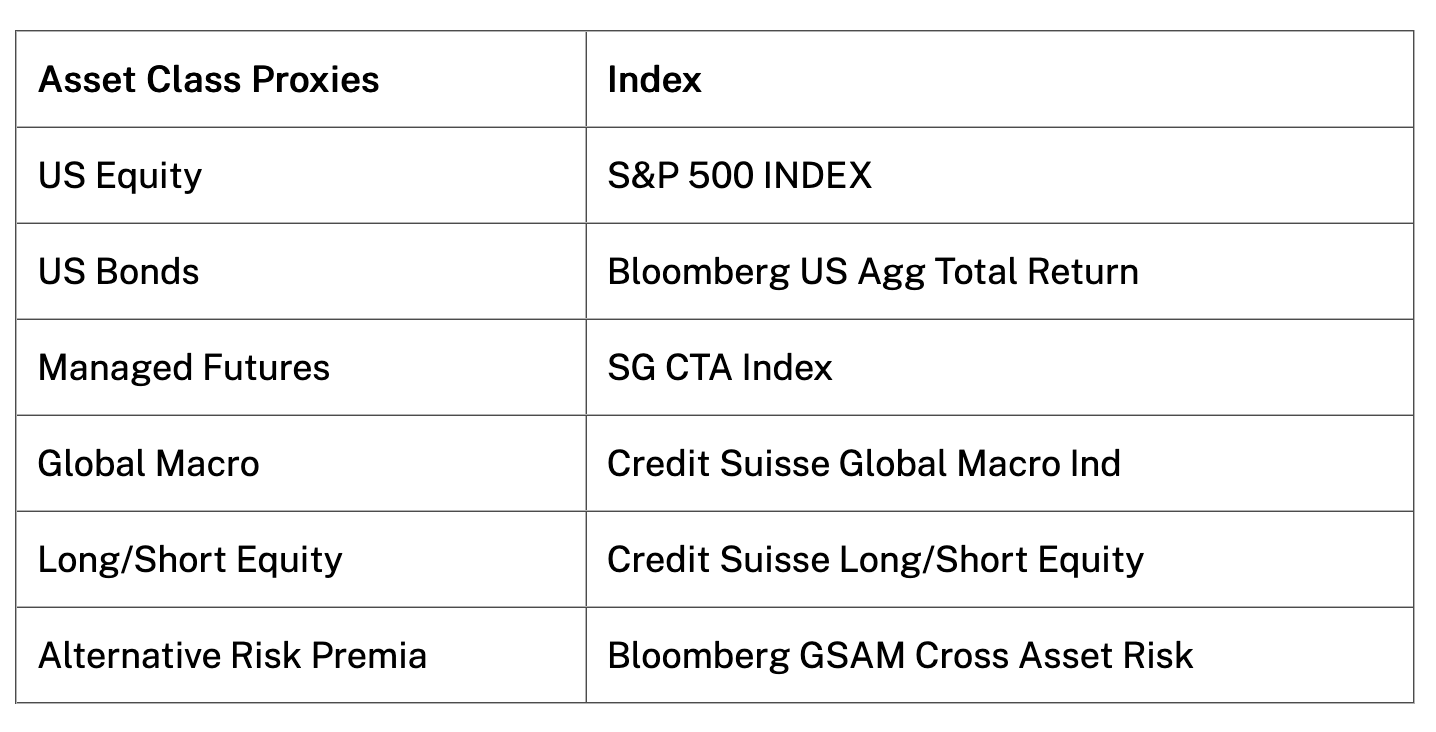Click the 'Alternative Risk Premia' cell
1436x732 pixels.
pyautogui.click(x=232, y=656)
